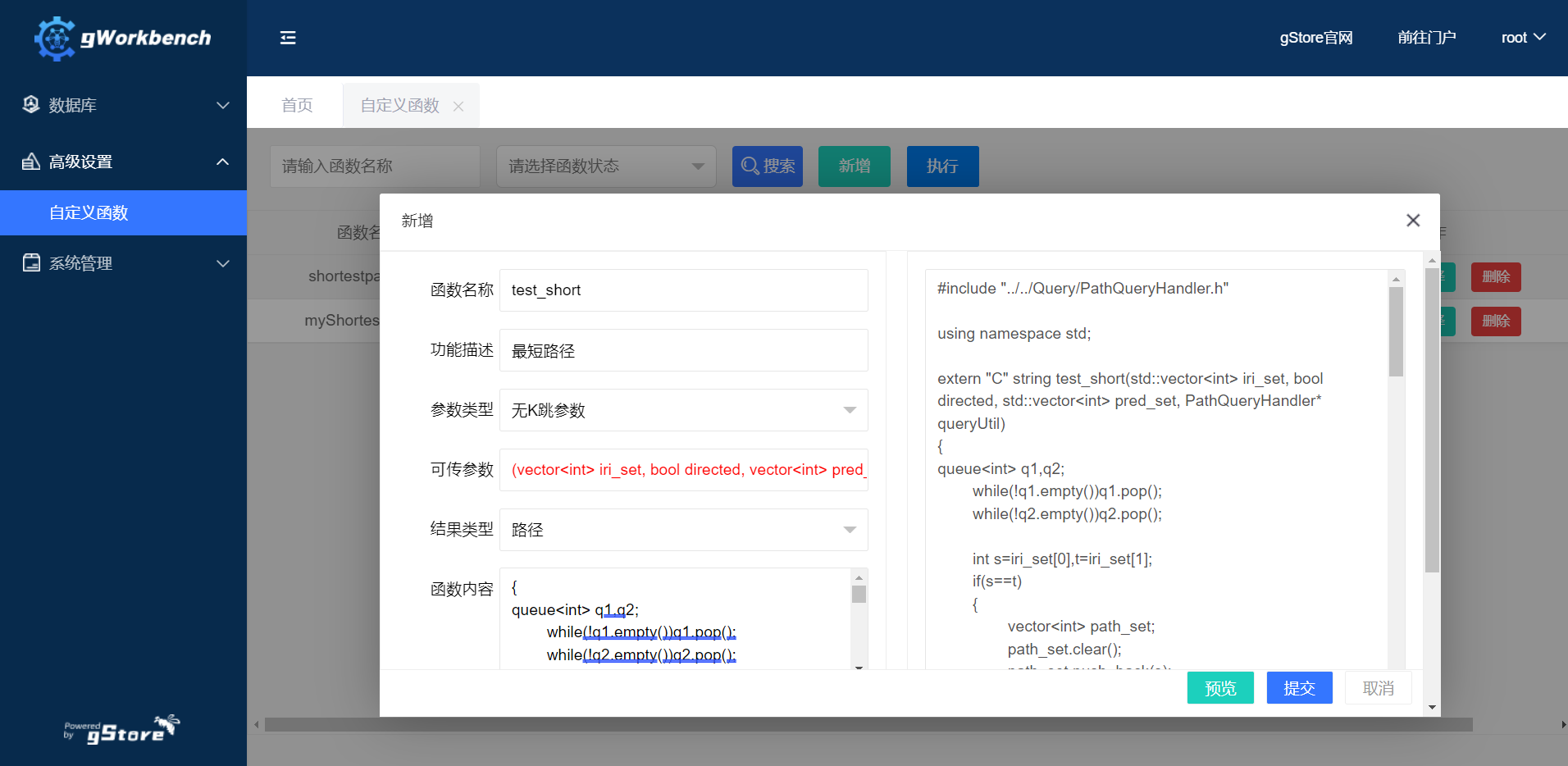Open the root user dropdown menu
This screenshot has height=766, width=1568.
pyautogui.click(x=1523, y=38)
